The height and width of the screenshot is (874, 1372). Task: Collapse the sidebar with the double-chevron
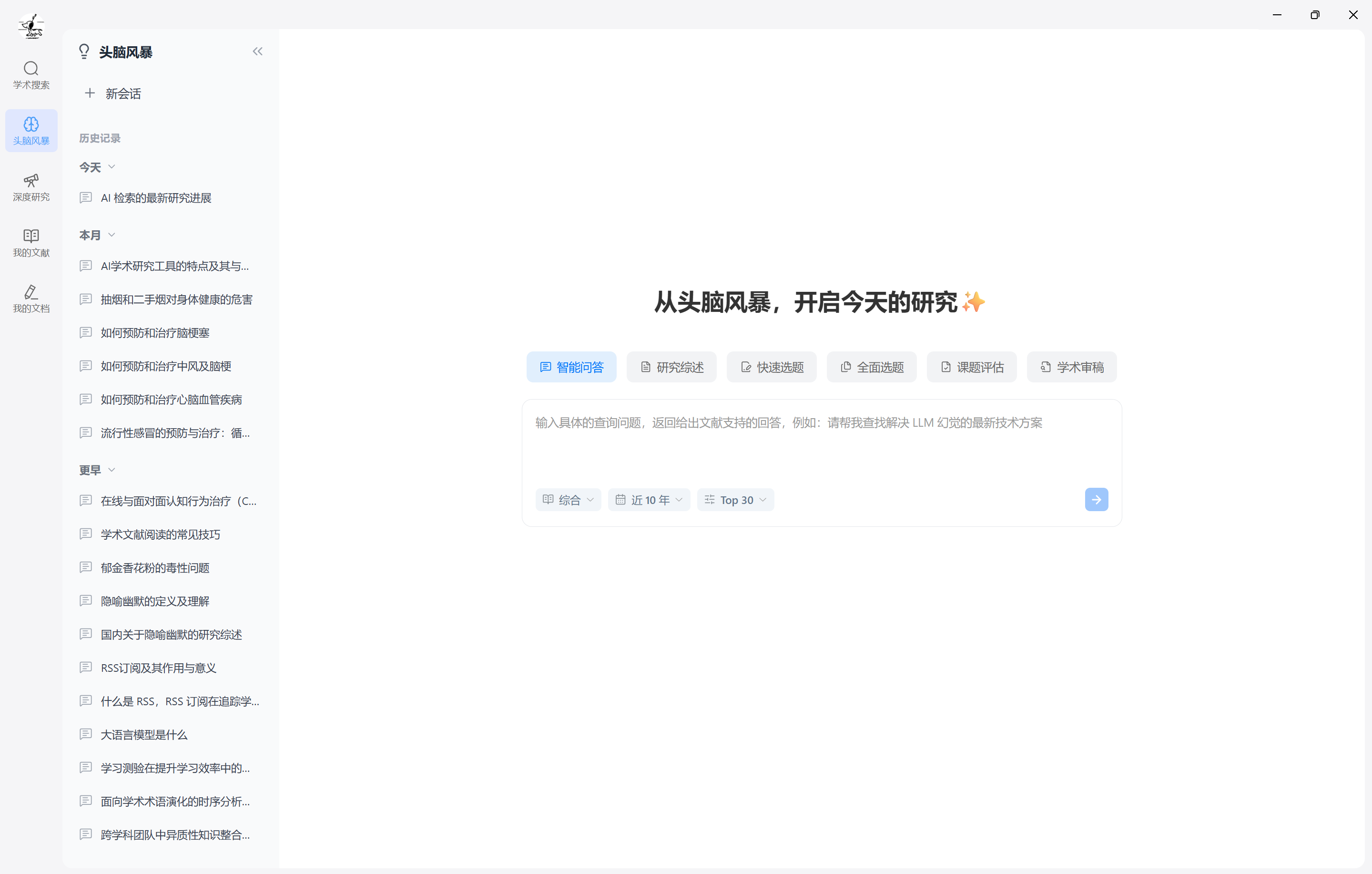coord(257,51)
